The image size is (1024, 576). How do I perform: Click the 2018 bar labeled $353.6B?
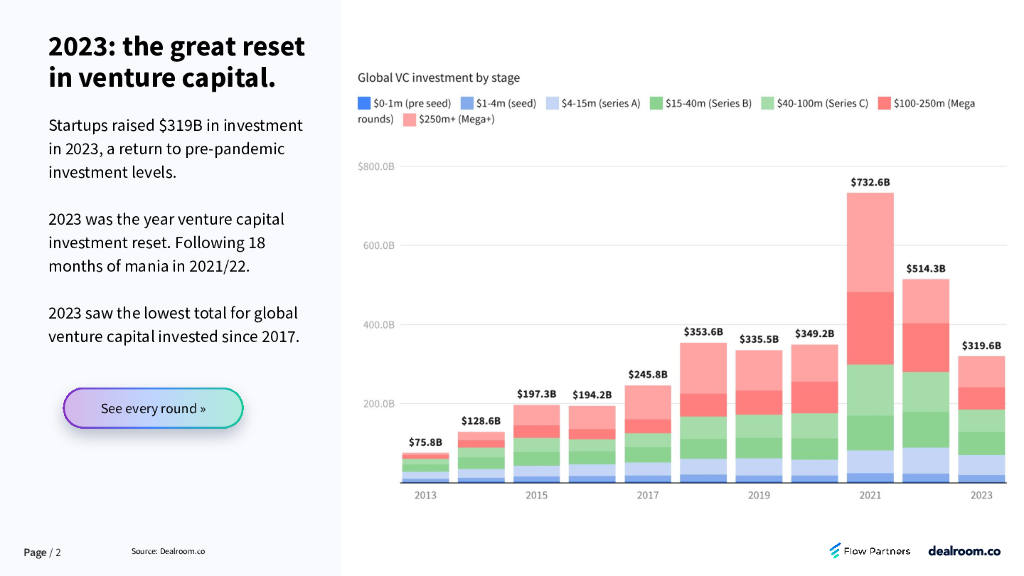703,413
